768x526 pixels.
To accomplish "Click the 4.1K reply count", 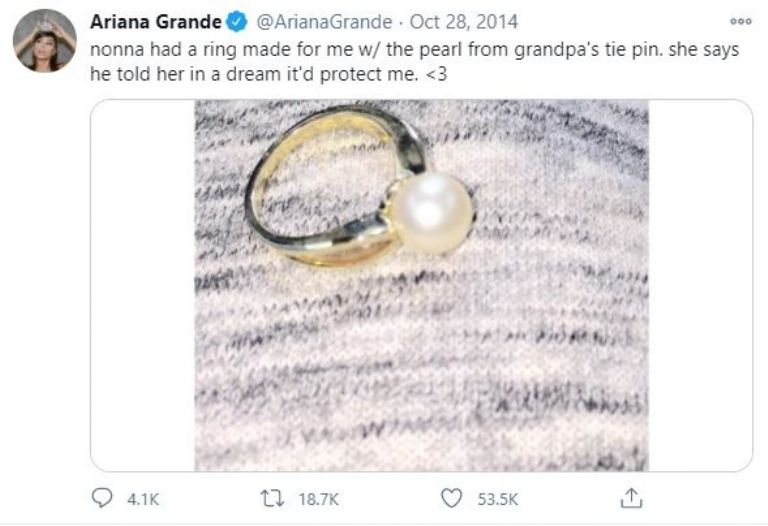I will click(143, 498).
